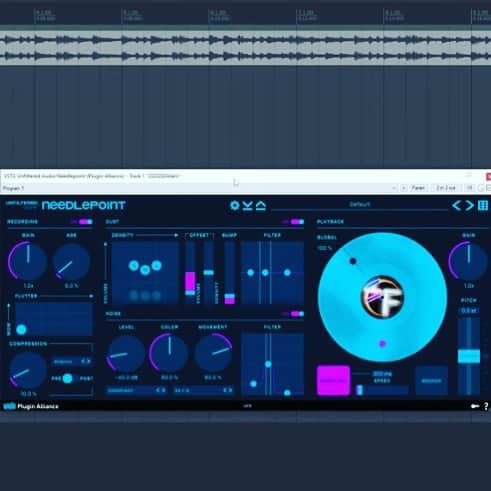The image size is (491, 491).
Task: Toggle the Dust section on/off switch
Action: (297, 222)
